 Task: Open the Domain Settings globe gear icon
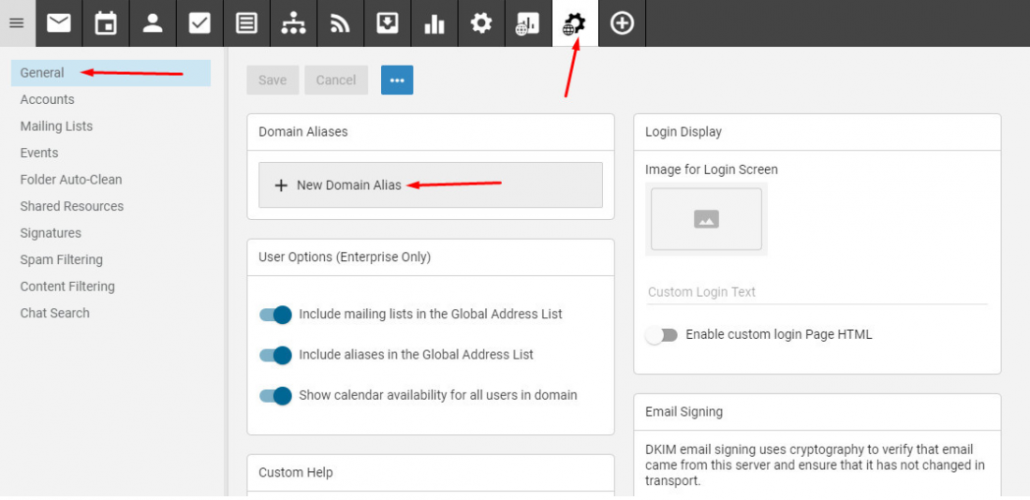574,24
